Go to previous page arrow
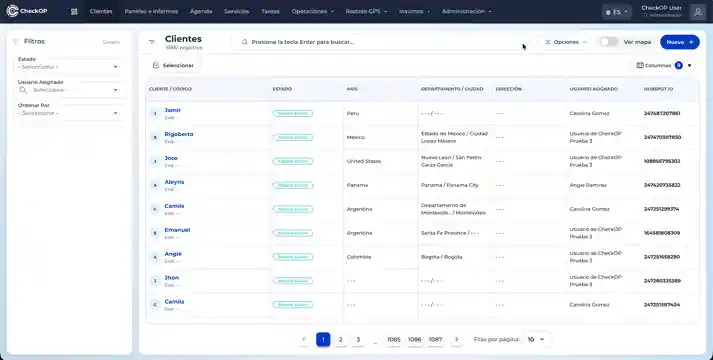This screenshot has width=713, height=360. pyautogui.click(x=304, y=340)
